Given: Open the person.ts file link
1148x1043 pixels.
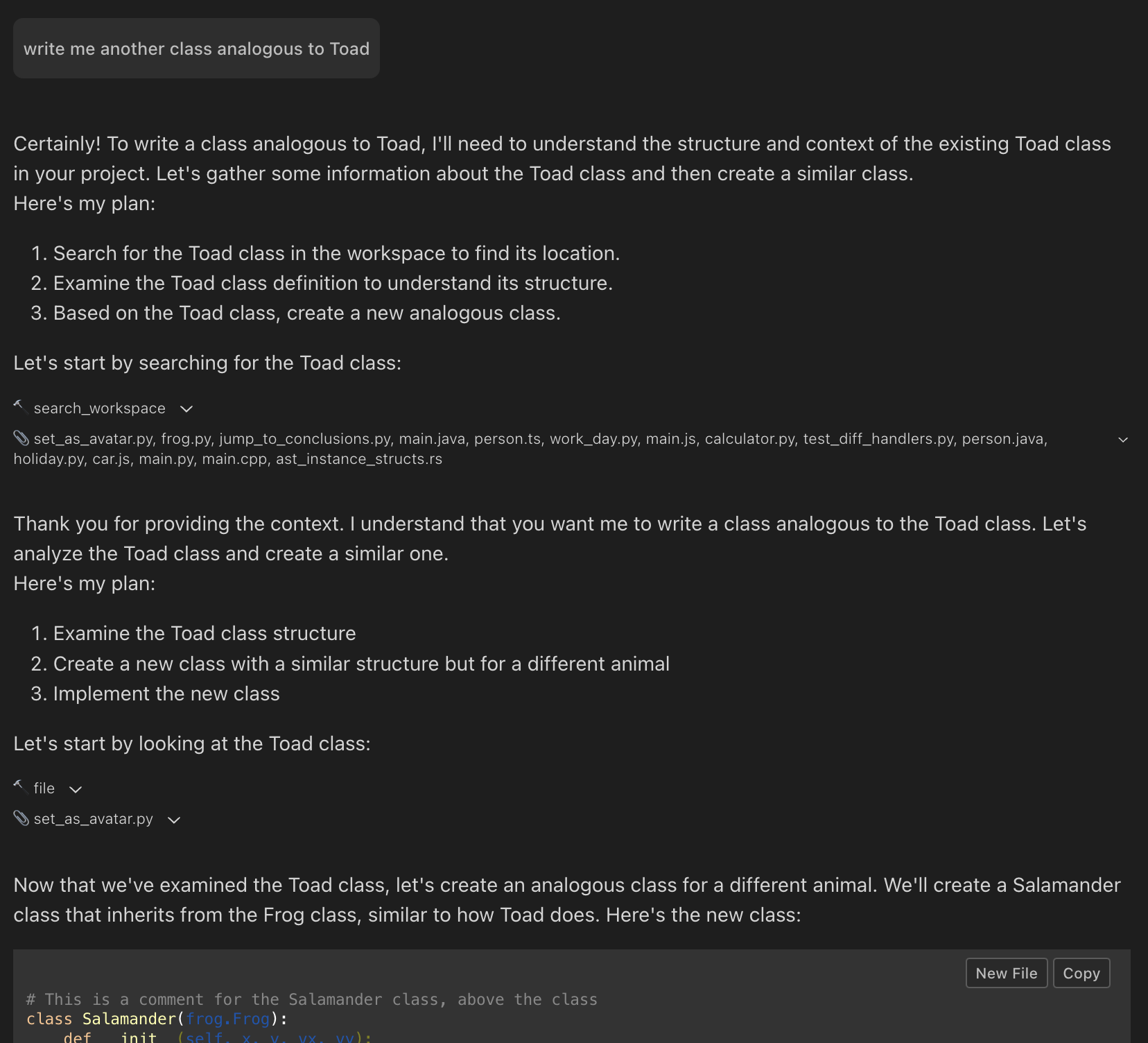Looking at the screenshot, I should (509, 438).
